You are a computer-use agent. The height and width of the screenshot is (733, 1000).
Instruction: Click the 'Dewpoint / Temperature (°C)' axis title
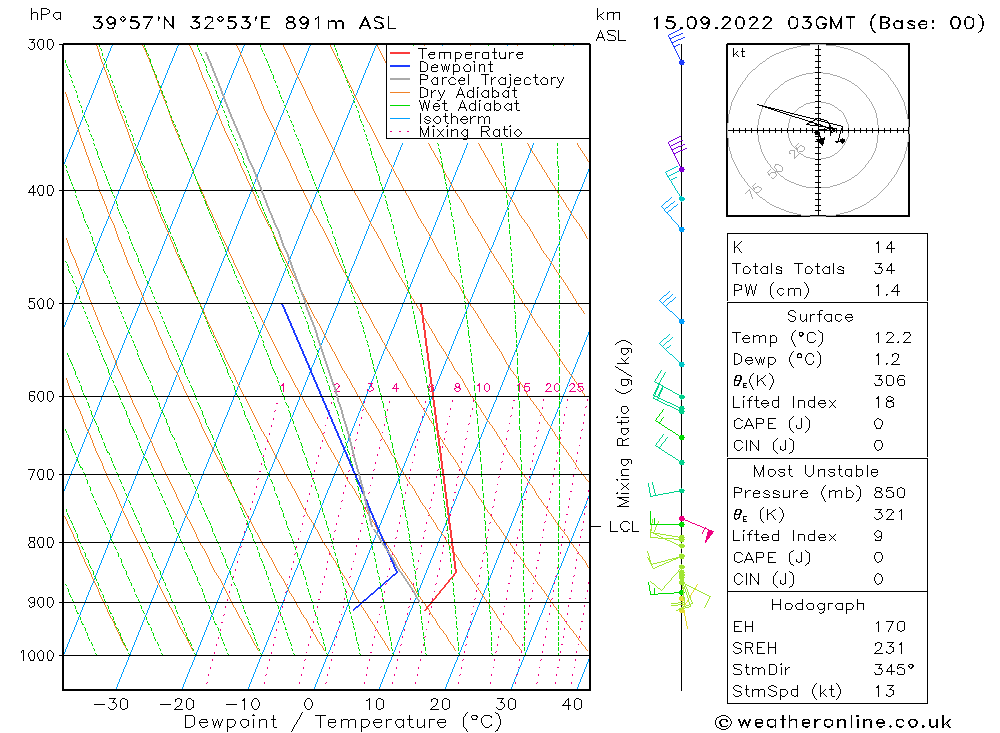(342, 722)
